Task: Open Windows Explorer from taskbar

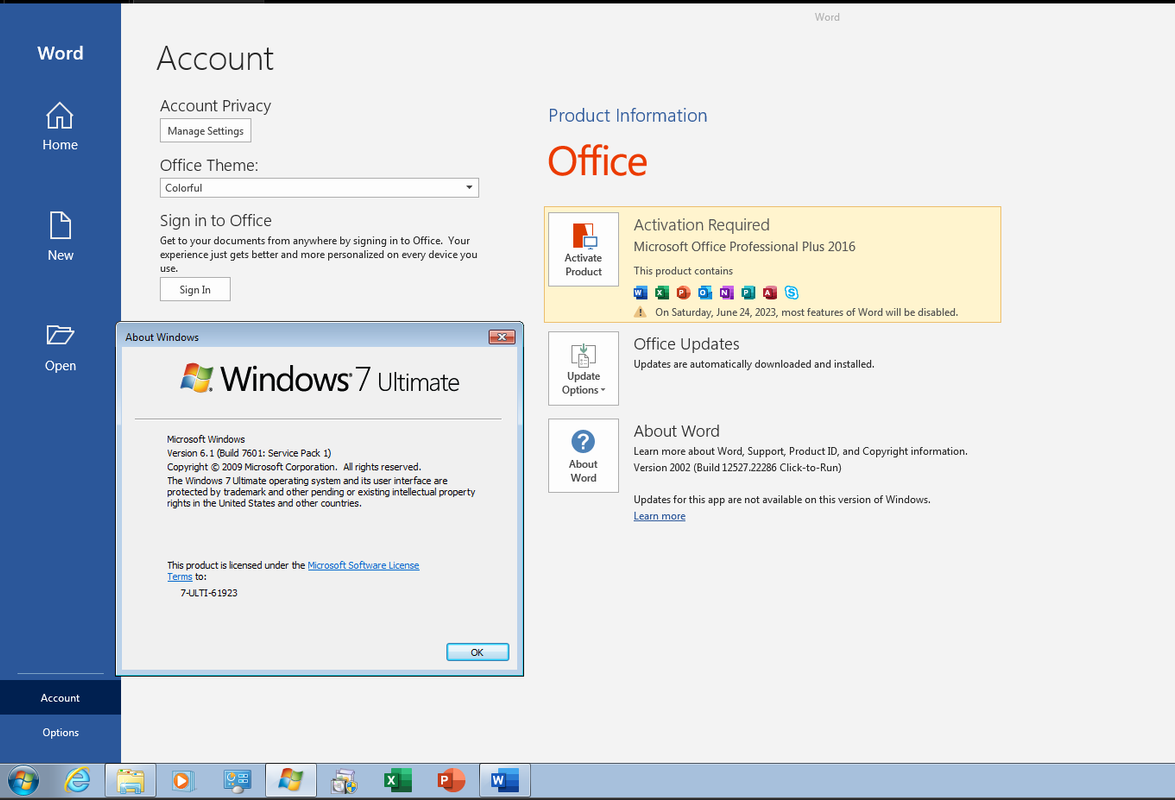Action: coord(130,781)
